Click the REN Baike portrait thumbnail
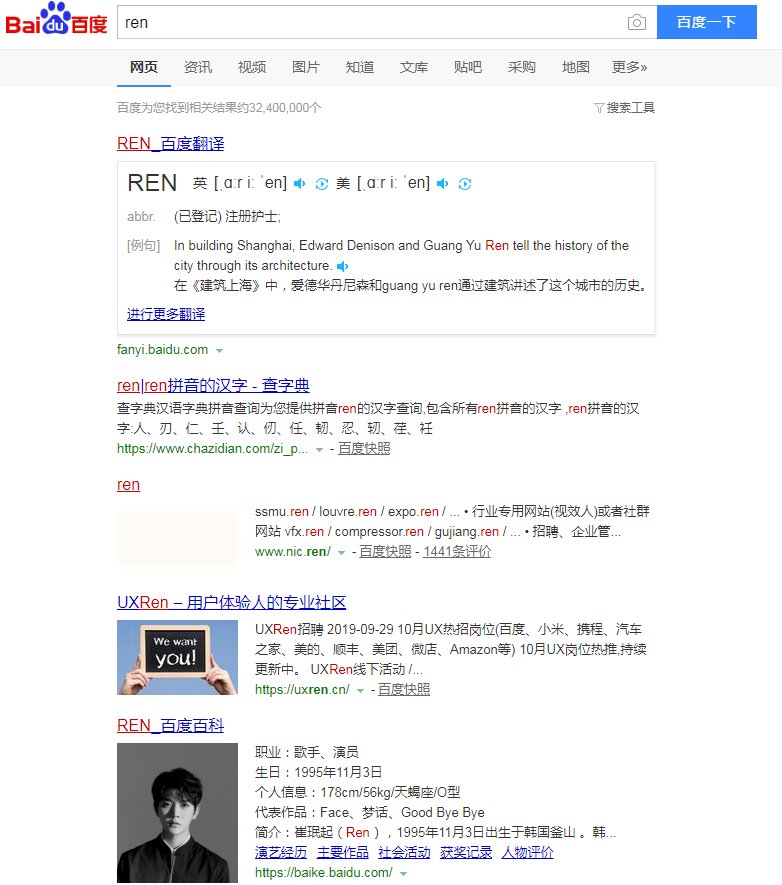Viewport: 782px width, 885px height. [x=177, y=813]
